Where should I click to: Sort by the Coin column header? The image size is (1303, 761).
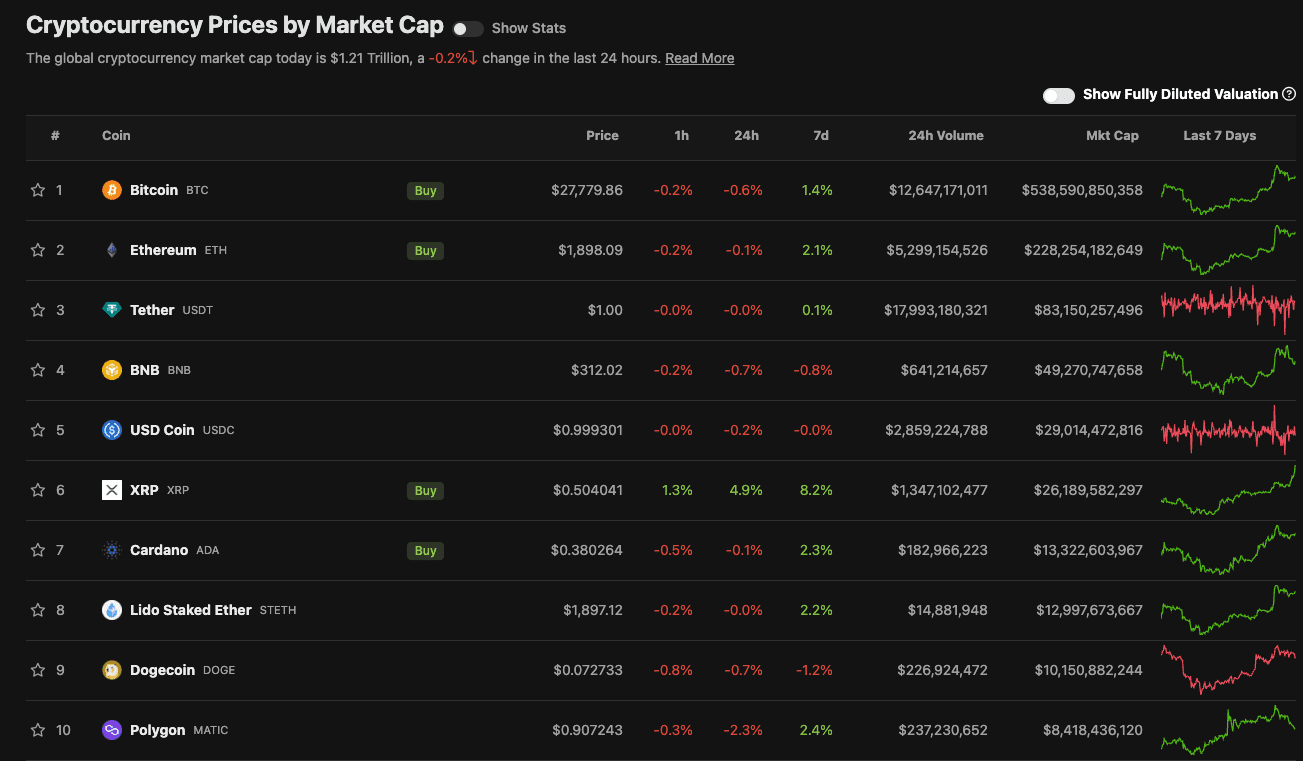[x=116, y=136]
